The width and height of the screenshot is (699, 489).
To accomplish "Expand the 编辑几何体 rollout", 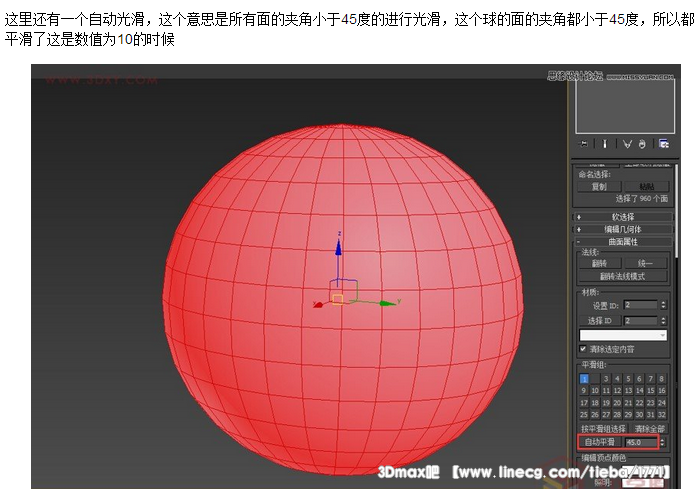I will pyautogui.click(x=623, y=230).
